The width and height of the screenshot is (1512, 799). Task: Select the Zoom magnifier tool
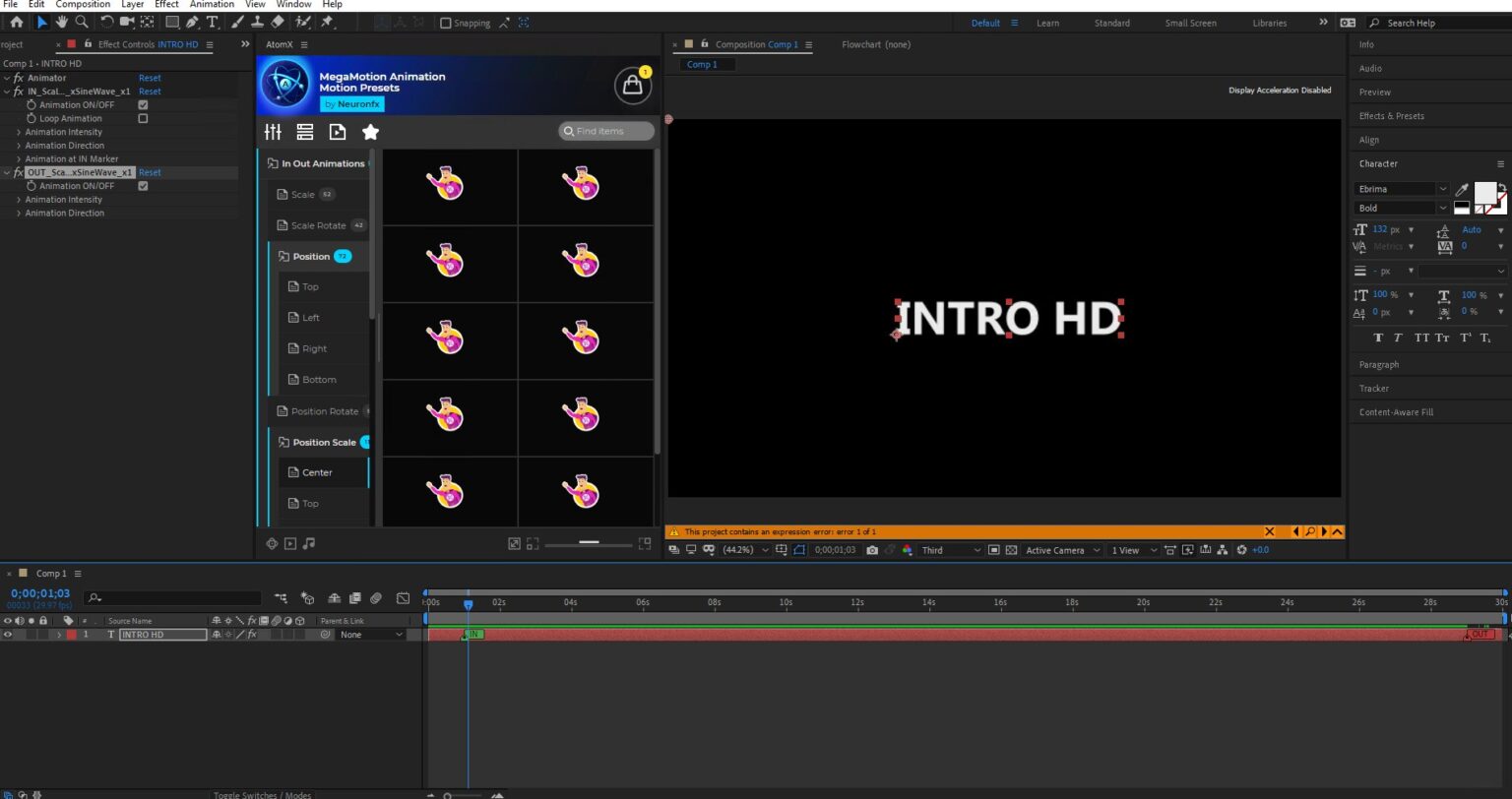[x=82, y=22]
